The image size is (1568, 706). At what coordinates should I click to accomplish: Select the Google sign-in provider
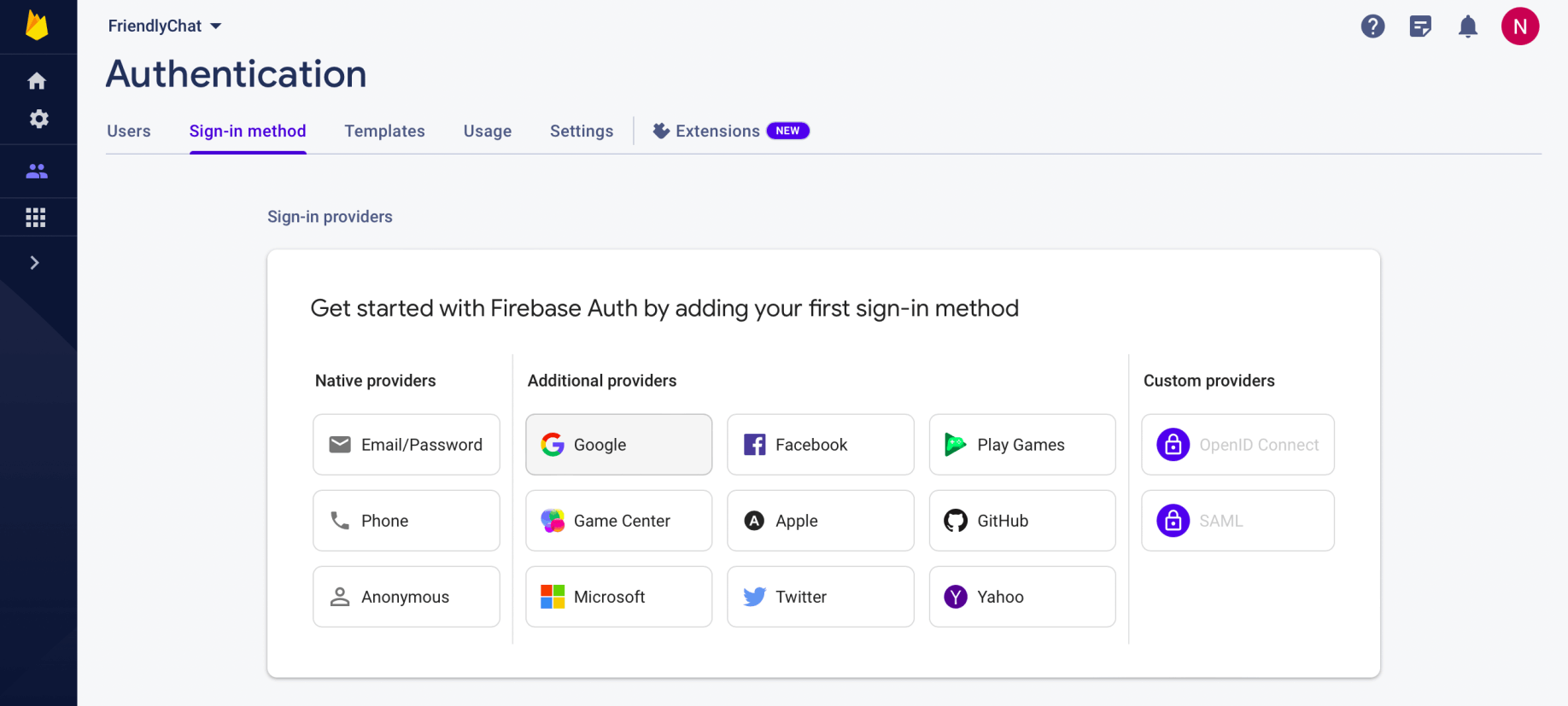pos(618,445)
